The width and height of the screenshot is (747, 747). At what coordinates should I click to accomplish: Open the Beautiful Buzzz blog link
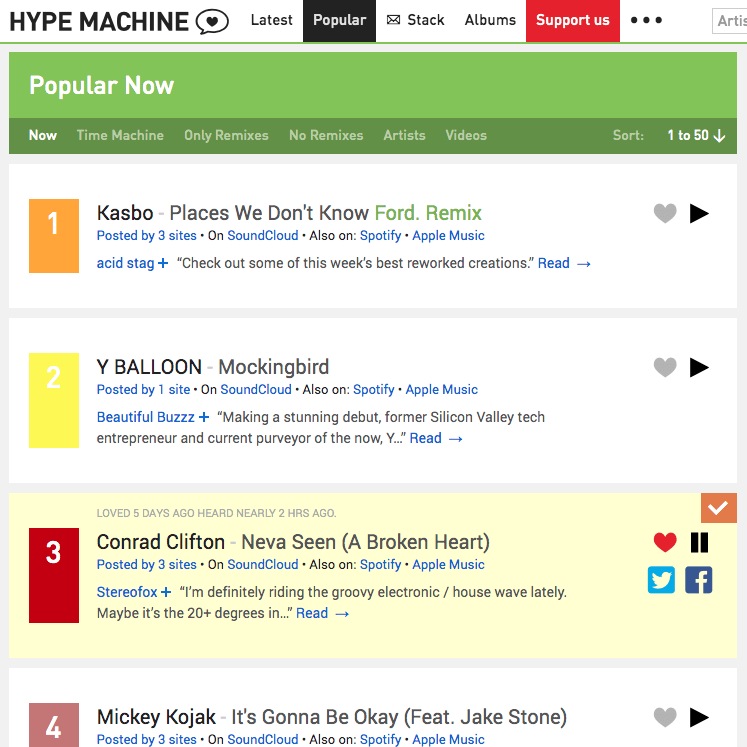[x=146, y=417]
